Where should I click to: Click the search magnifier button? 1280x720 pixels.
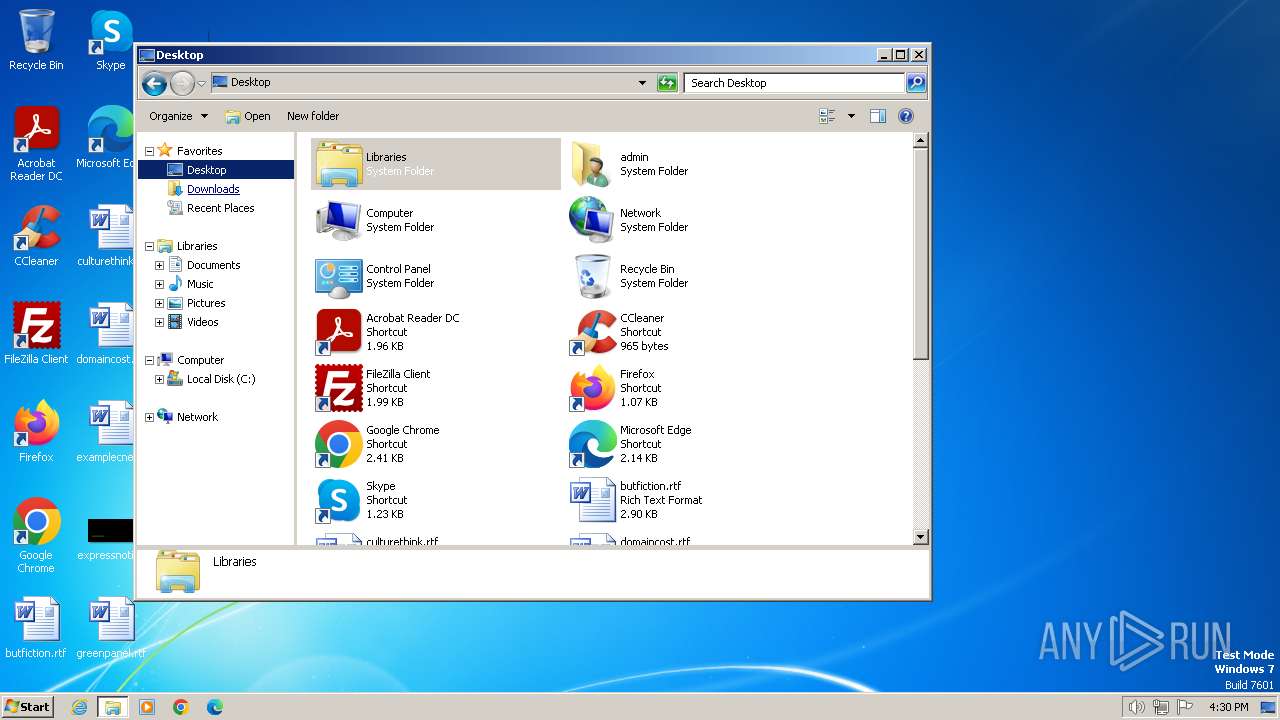point(916,83)
